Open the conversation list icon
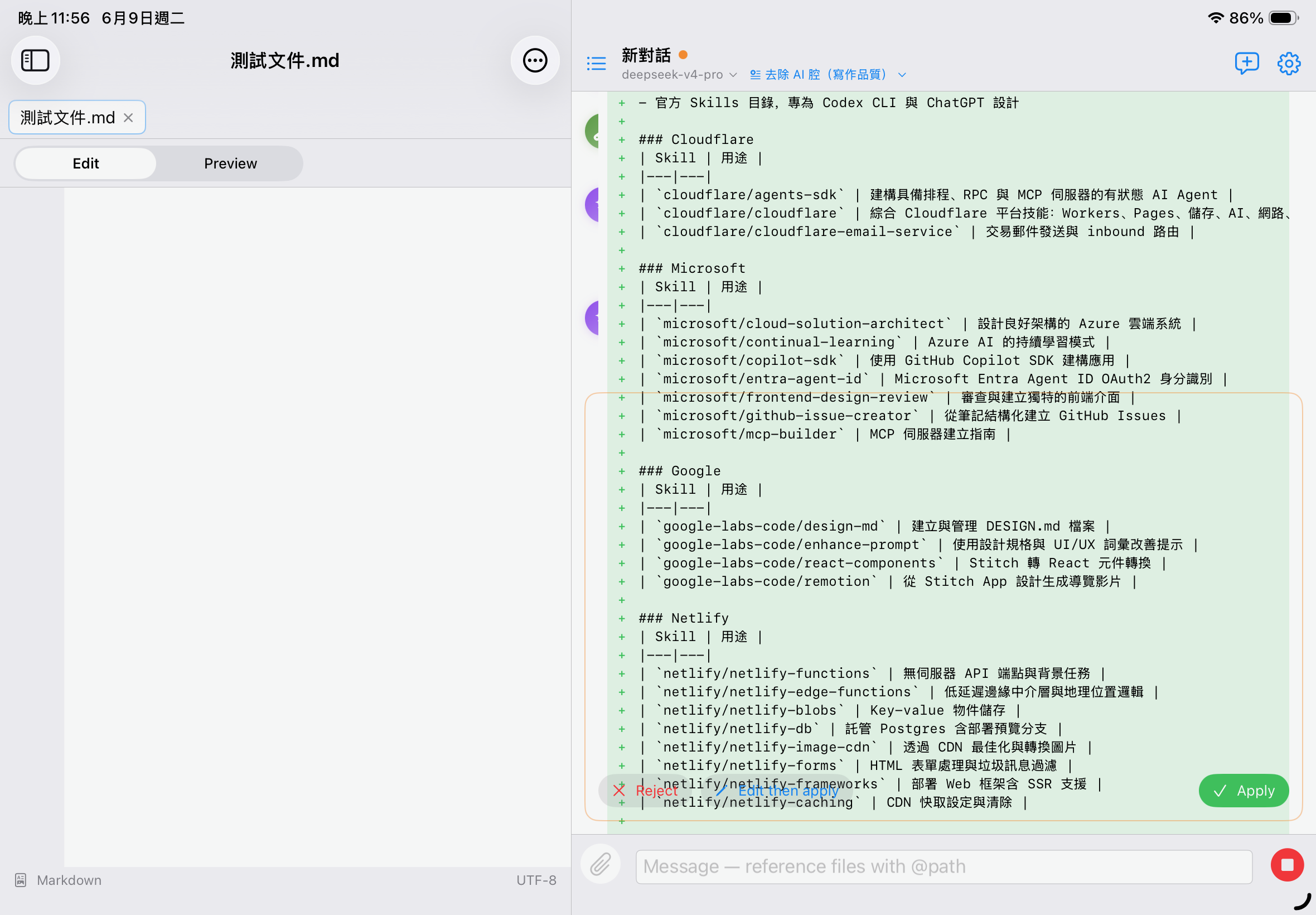 coord(596,63)
